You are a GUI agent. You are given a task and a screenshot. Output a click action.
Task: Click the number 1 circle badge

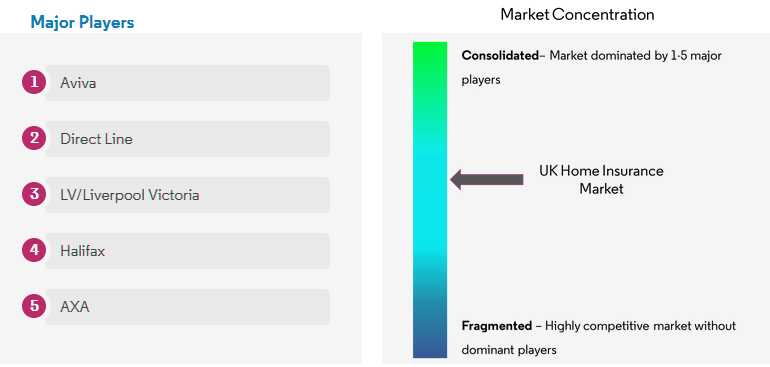[x=34, y=82]
